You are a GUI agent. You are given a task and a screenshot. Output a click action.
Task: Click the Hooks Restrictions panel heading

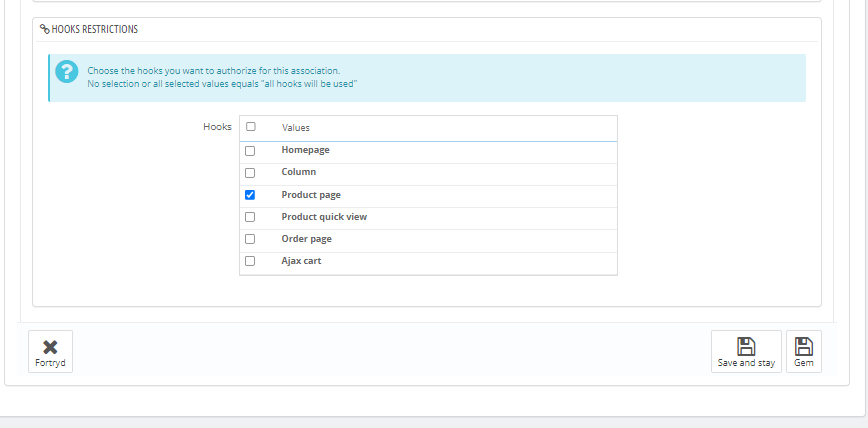94,30
